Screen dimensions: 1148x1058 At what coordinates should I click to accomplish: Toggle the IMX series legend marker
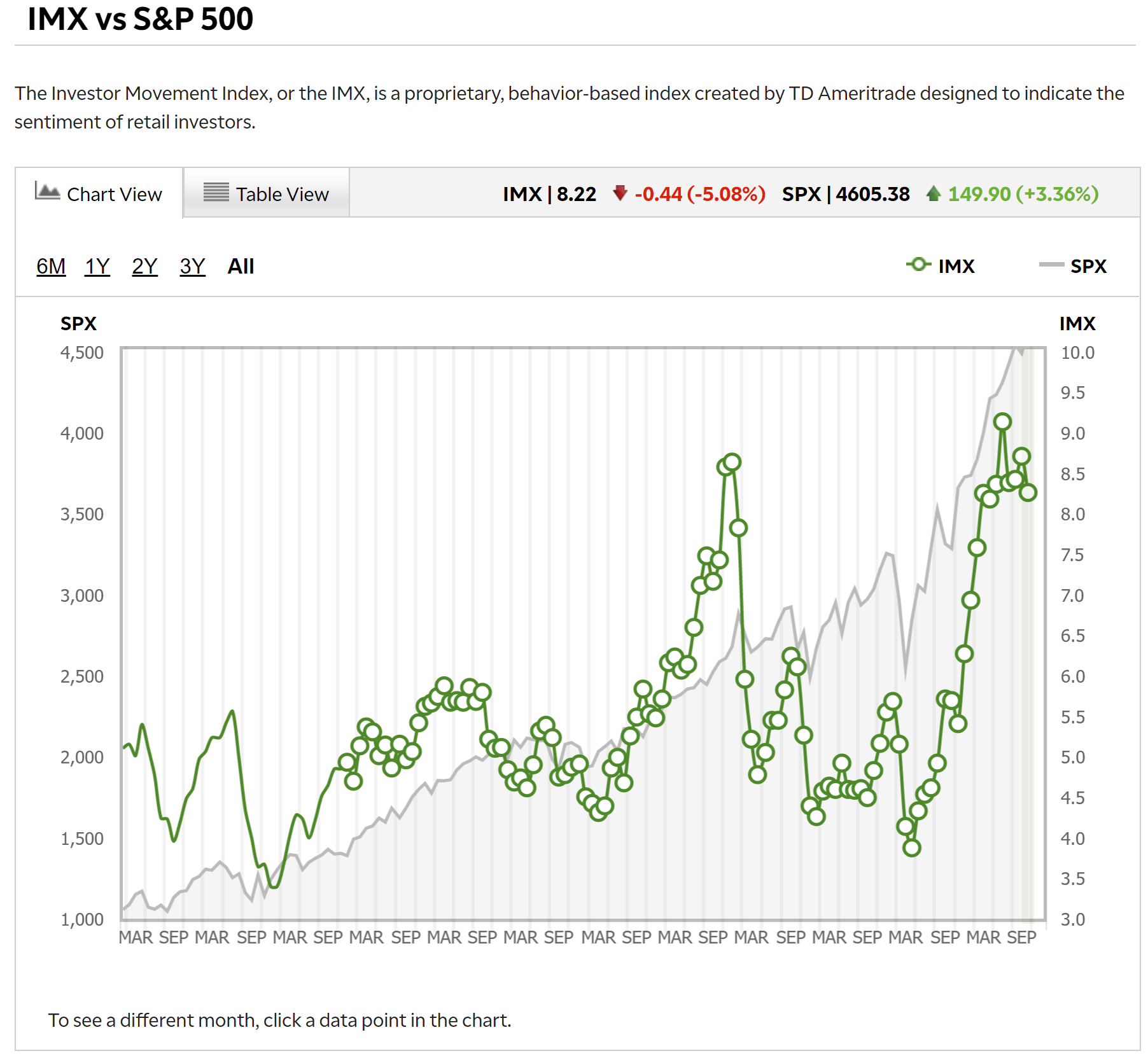click(918, 264)
